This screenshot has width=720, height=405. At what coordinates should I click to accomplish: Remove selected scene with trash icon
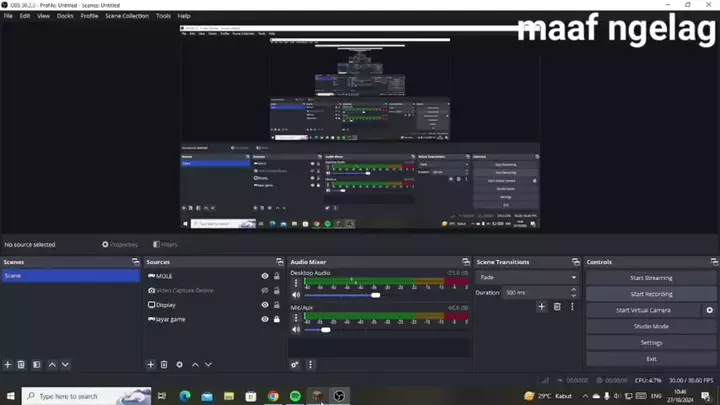(x=22, y=365)
